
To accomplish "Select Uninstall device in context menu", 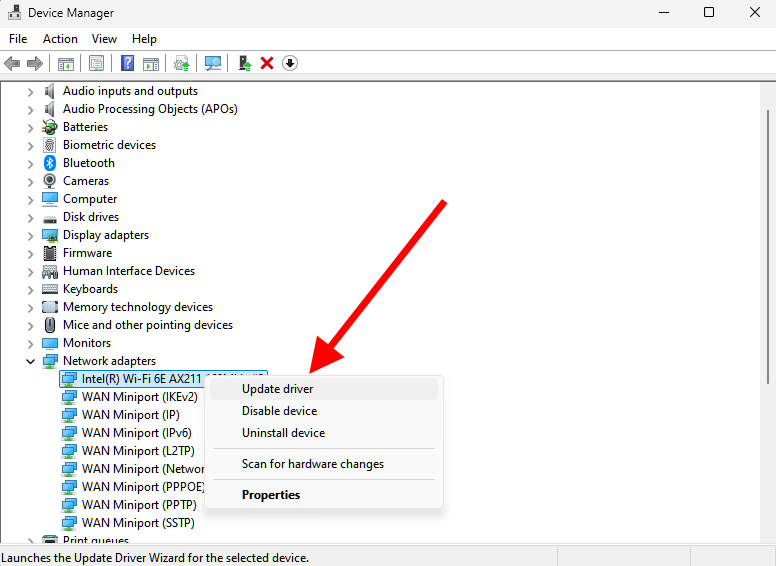I will point(283,433).
